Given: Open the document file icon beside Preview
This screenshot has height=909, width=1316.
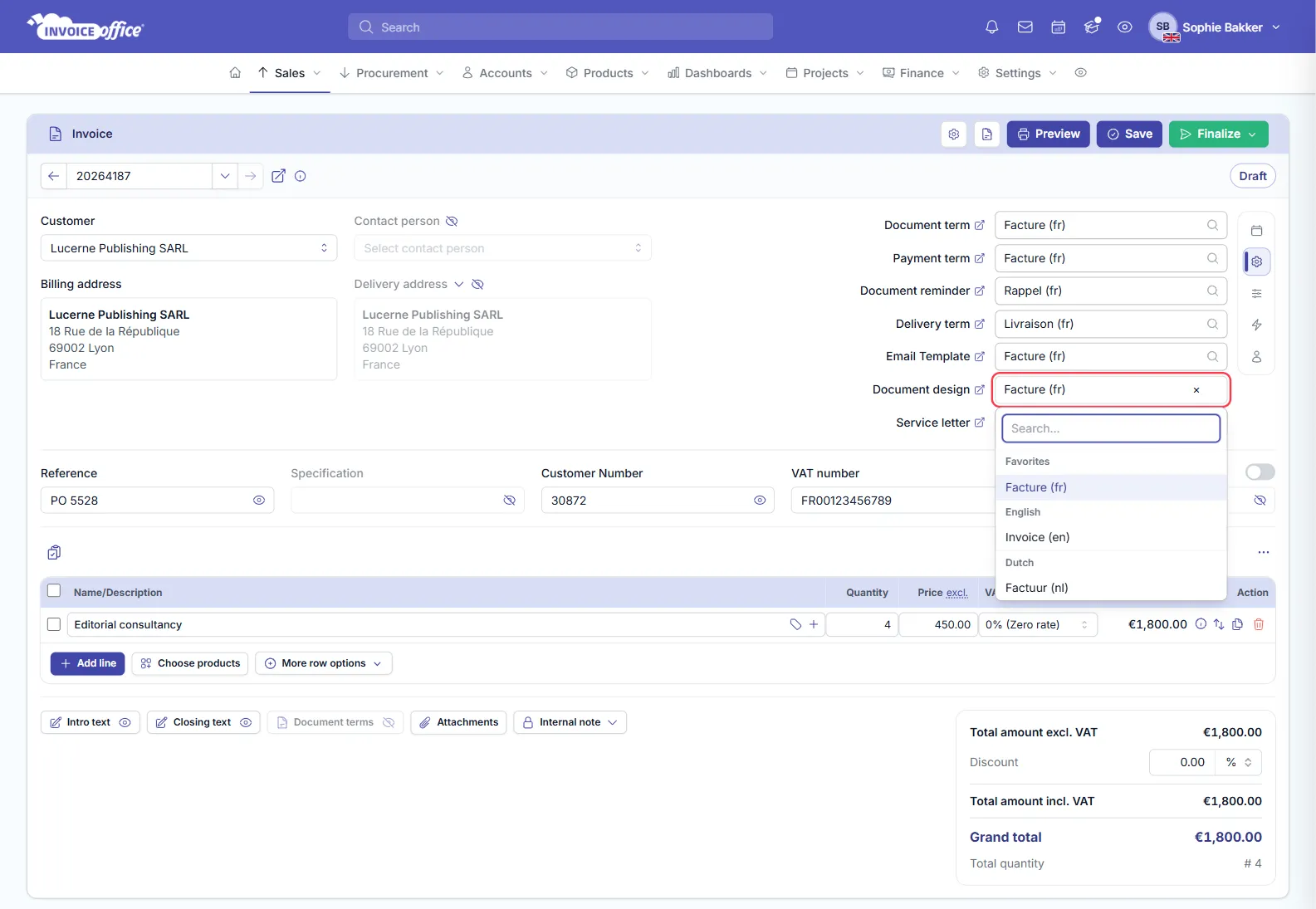Looking at the screenshot, I should click(987, 134).
